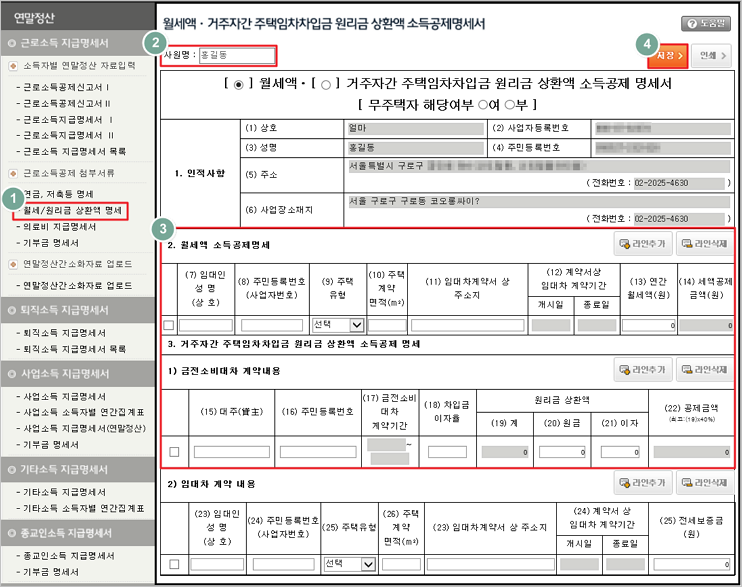
Task: Expand the 기타소득 지급명세서 sidebar section
Action: [78, 469]
